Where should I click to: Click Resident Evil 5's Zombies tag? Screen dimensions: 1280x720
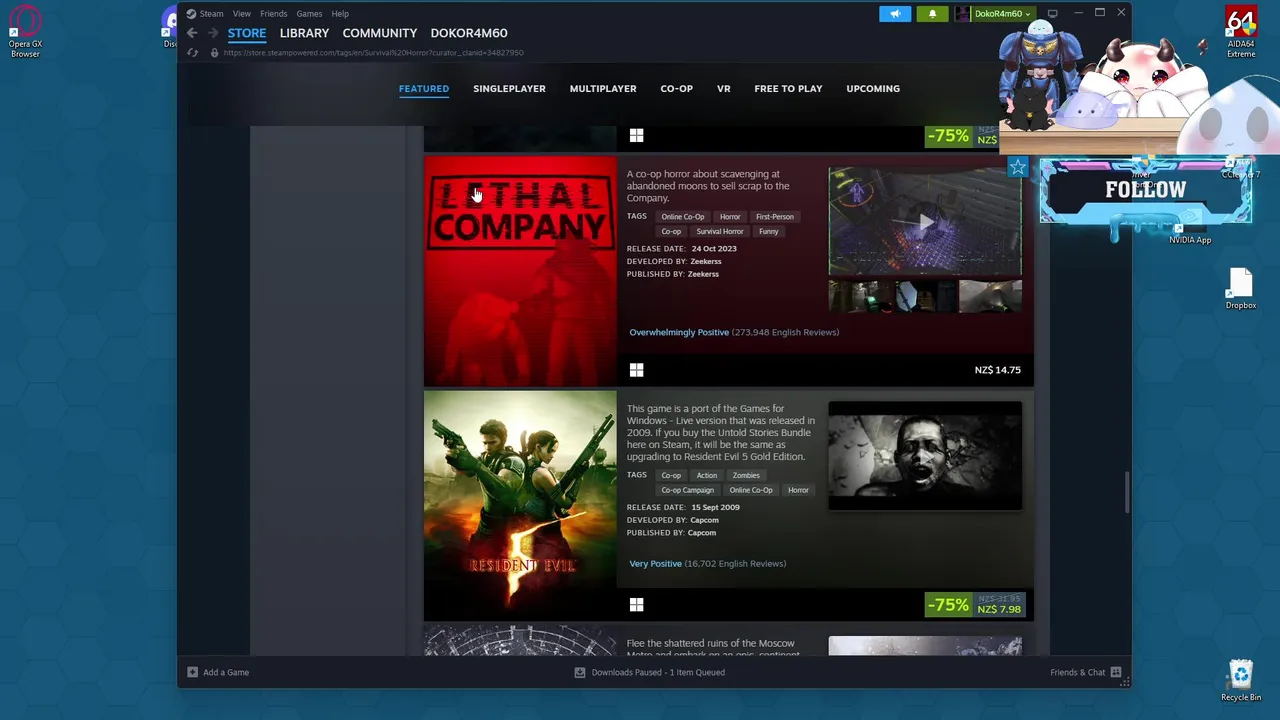click(x=746, y=475)
